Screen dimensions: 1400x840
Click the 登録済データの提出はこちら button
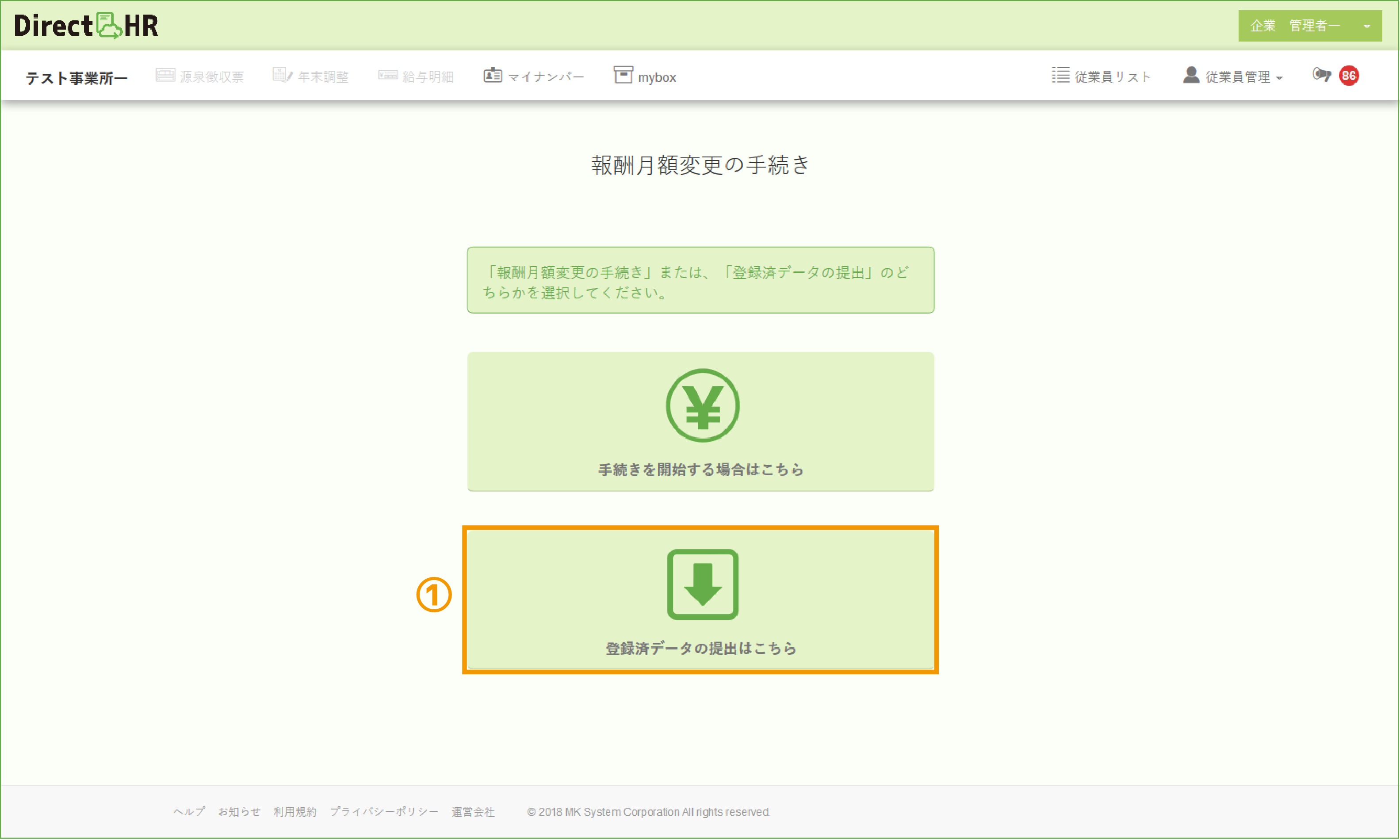[x=700, y=599]
